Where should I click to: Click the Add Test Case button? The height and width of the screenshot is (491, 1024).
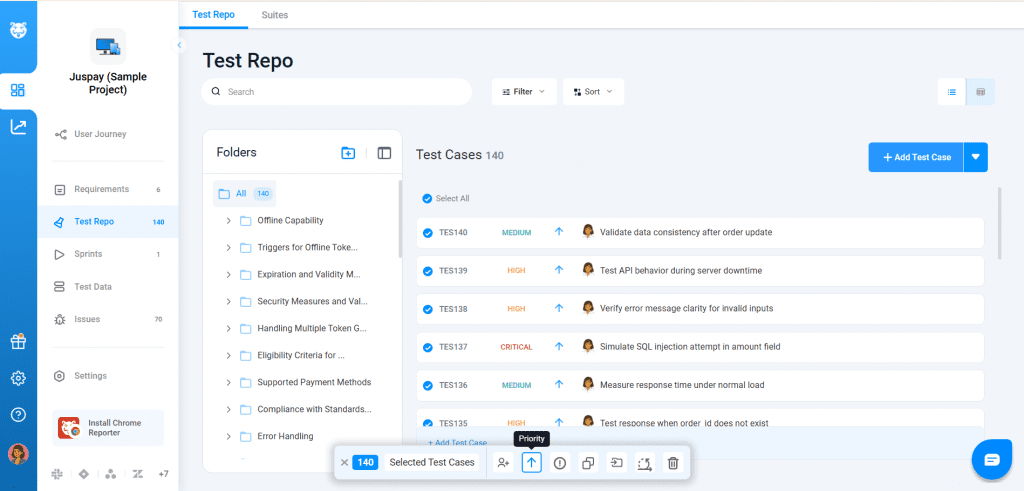[916, 158]
